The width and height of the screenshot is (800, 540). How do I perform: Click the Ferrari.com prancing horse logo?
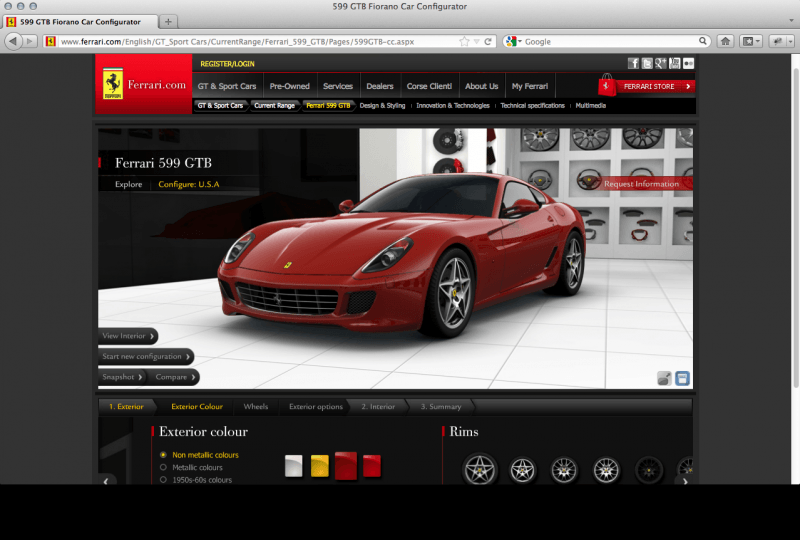pyautogui.click(x=113, y=85)
